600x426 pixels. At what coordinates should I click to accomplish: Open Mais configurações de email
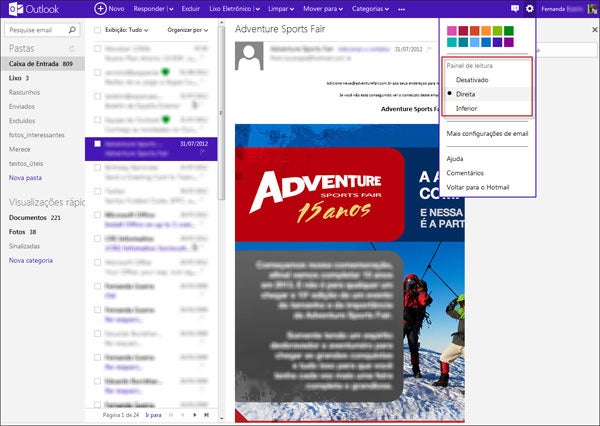[x=486, y=133]
